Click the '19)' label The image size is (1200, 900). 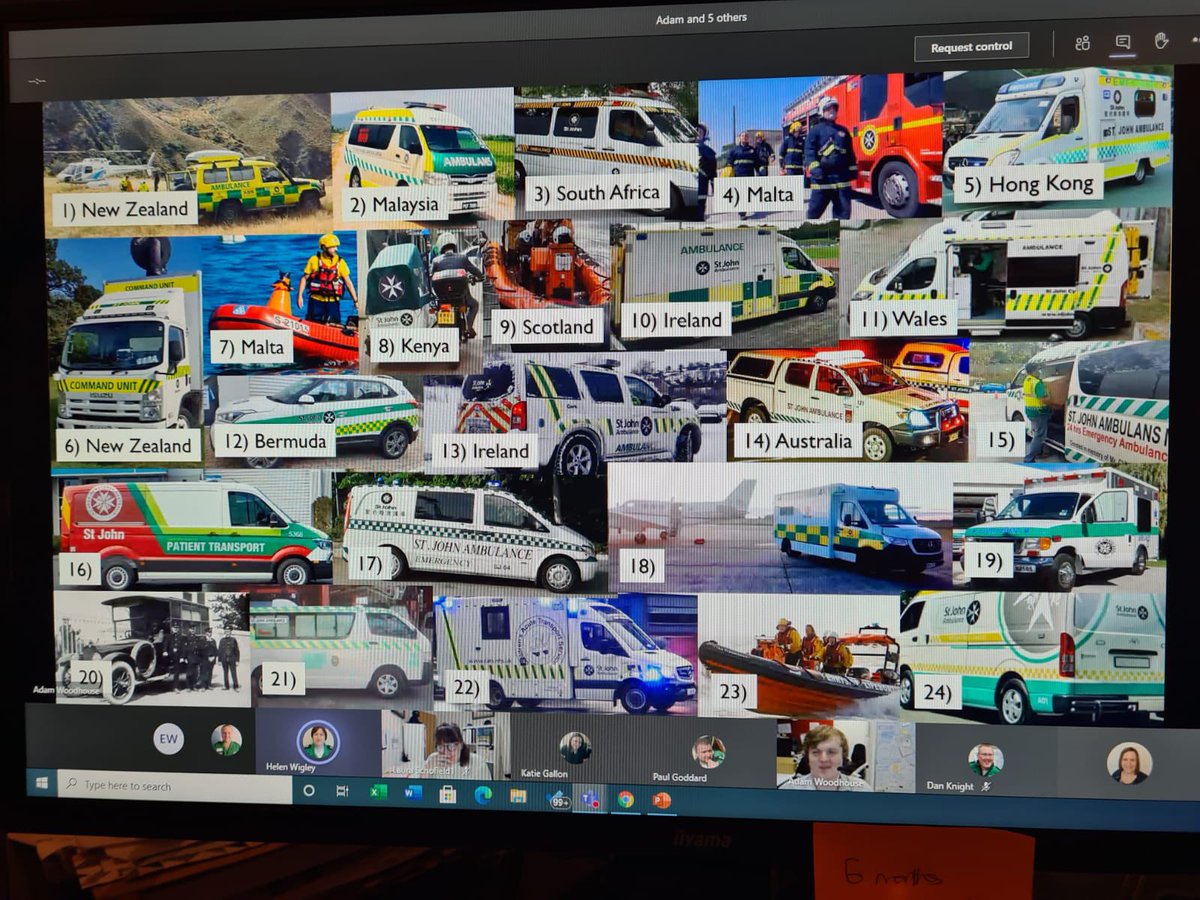point(988,561)
